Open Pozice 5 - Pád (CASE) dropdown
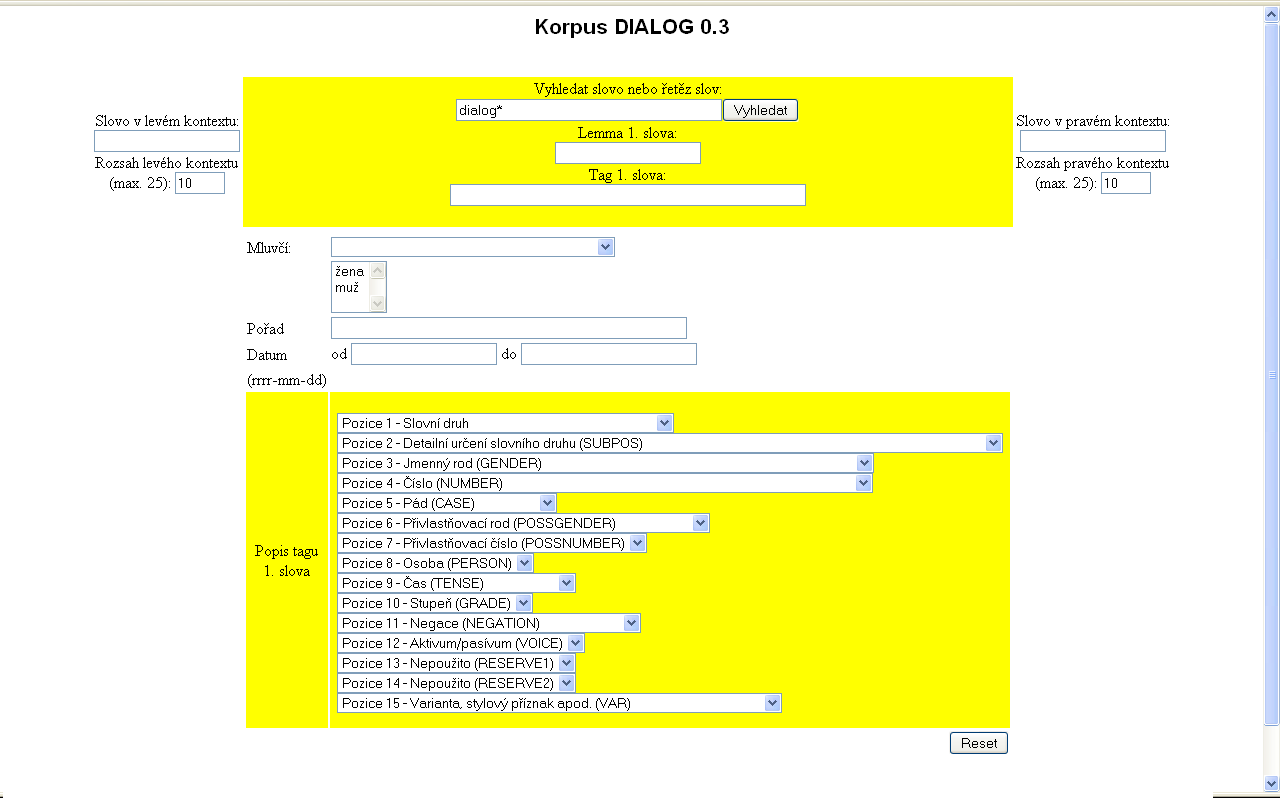 447,503
